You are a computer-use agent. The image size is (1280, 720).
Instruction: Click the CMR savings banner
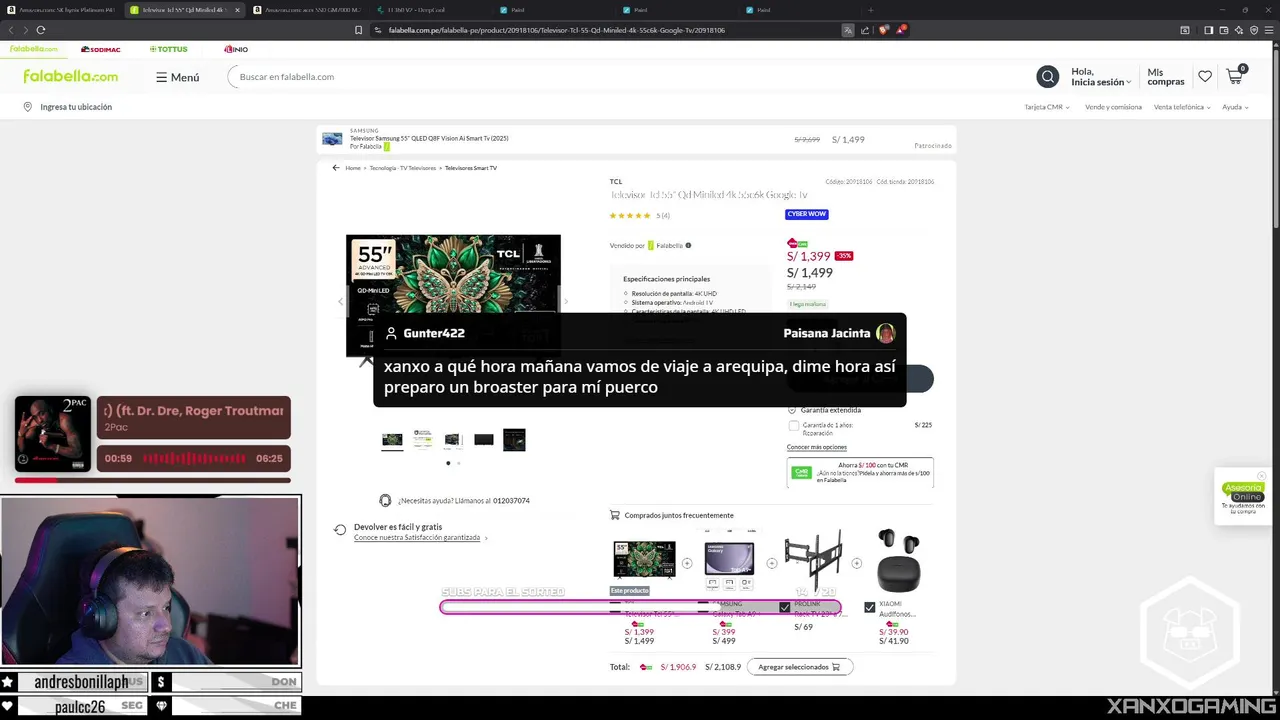coord(860,473)
